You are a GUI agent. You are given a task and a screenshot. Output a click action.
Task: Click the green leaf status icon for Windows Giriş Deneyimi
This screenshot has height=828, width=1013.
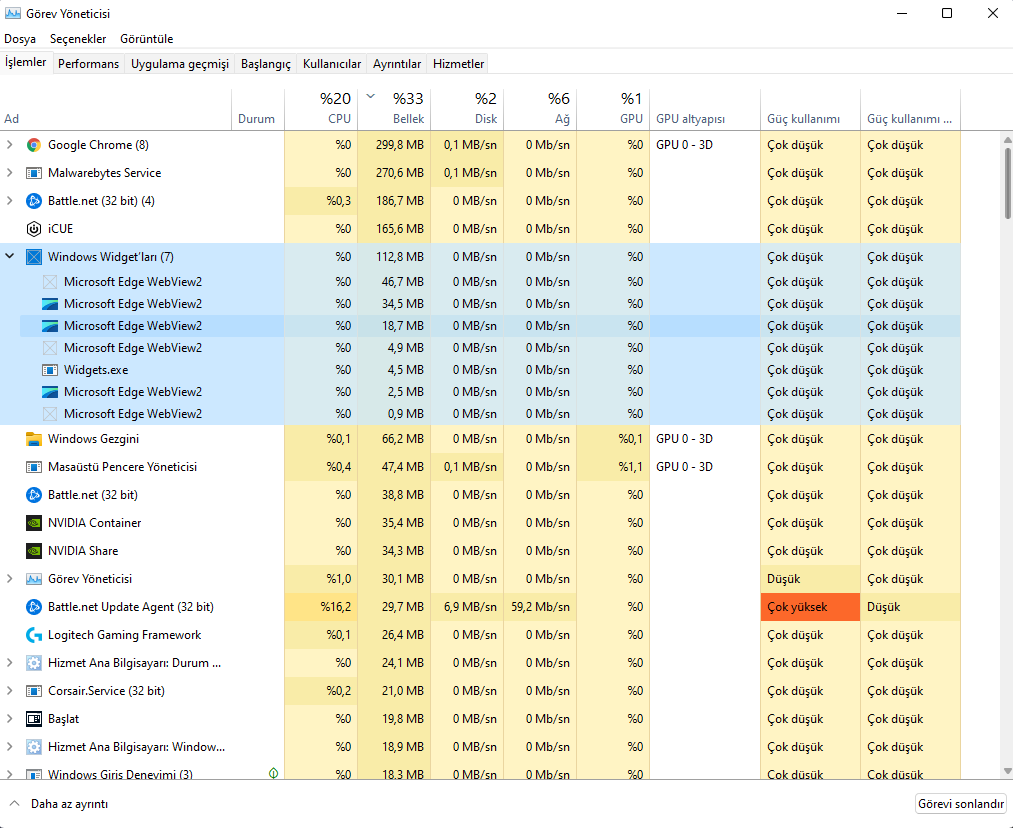(x=273, y=773)
